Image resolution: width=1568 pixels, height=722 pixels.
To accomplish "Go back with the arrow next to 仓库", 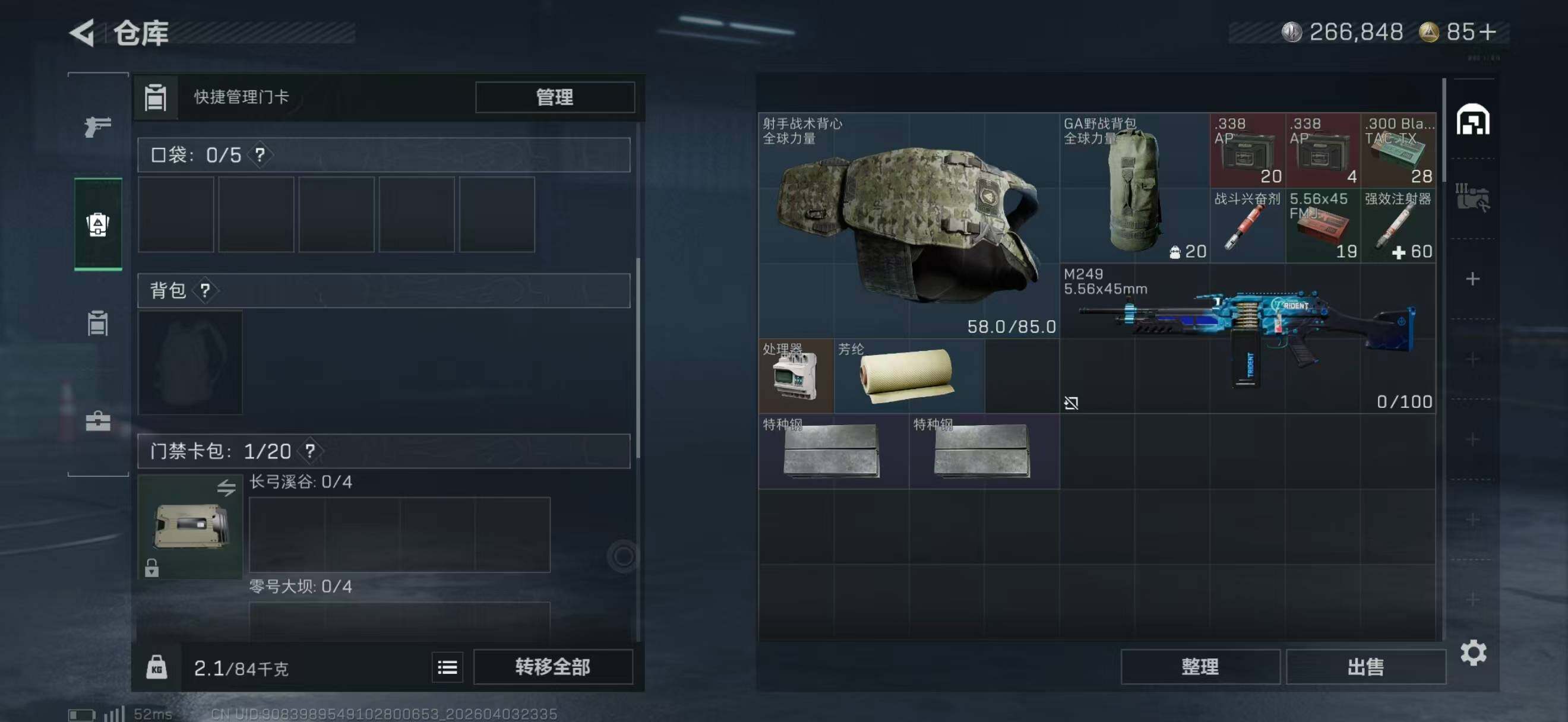I will (x=82, y=32).
